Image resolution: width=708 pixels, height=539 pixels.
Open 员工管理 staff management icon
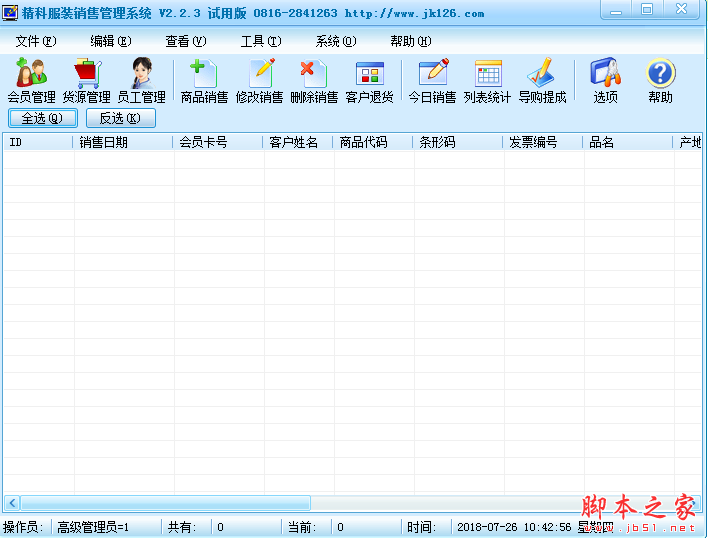pos(142,80)
